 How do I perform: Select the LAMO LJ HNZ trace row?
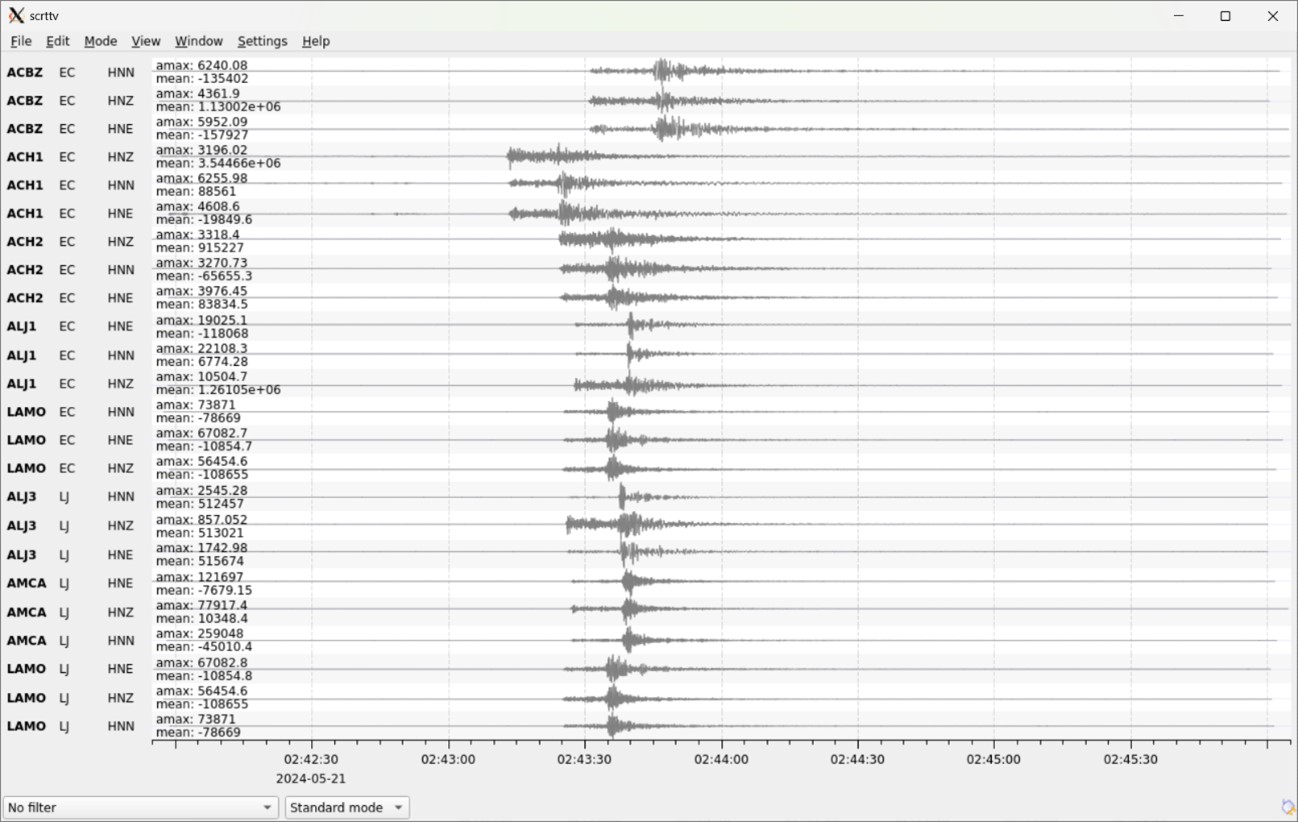(x=647, y=697)
